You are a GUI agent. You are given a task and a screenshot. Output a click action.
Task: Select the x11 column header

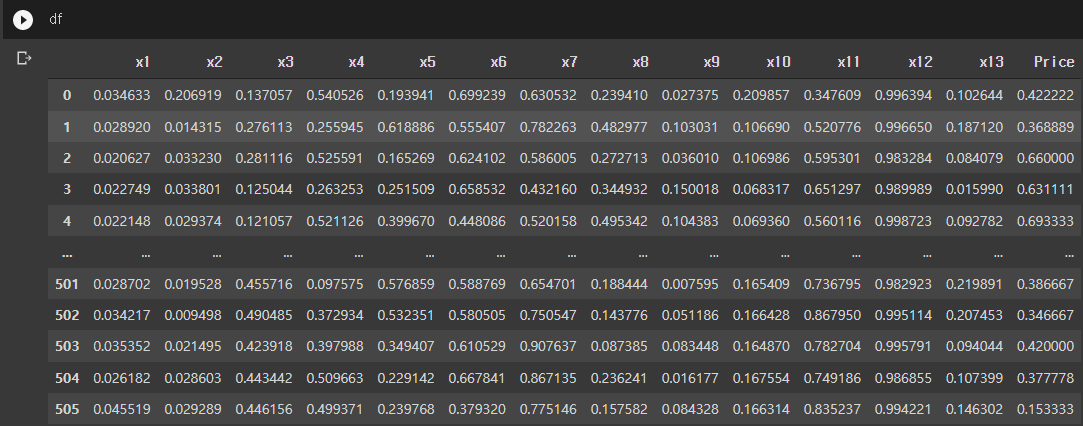pyautogui.click(x=849, y=62)
